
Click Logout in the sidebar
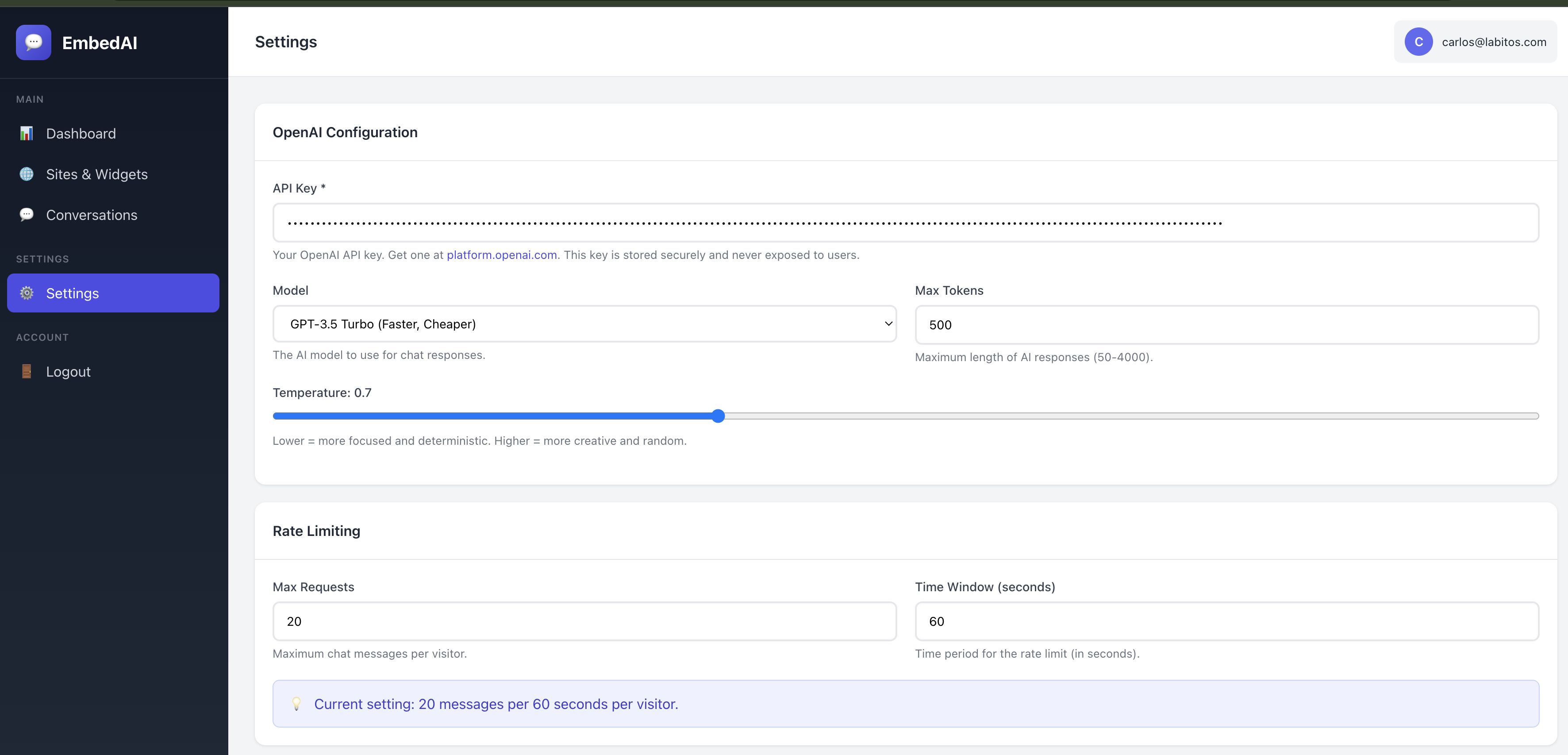[x=68, y=371]
